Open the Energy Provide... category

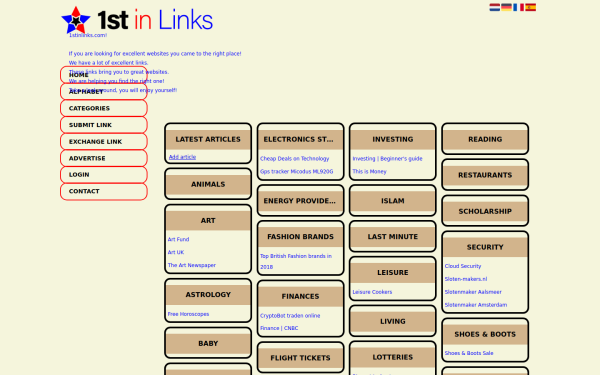(300, 201)
